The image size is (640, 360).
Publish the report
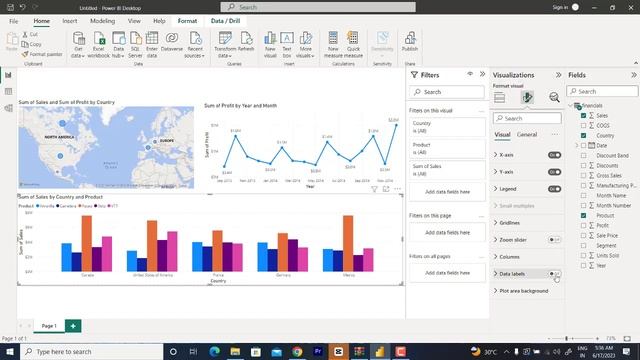(410, 42)
